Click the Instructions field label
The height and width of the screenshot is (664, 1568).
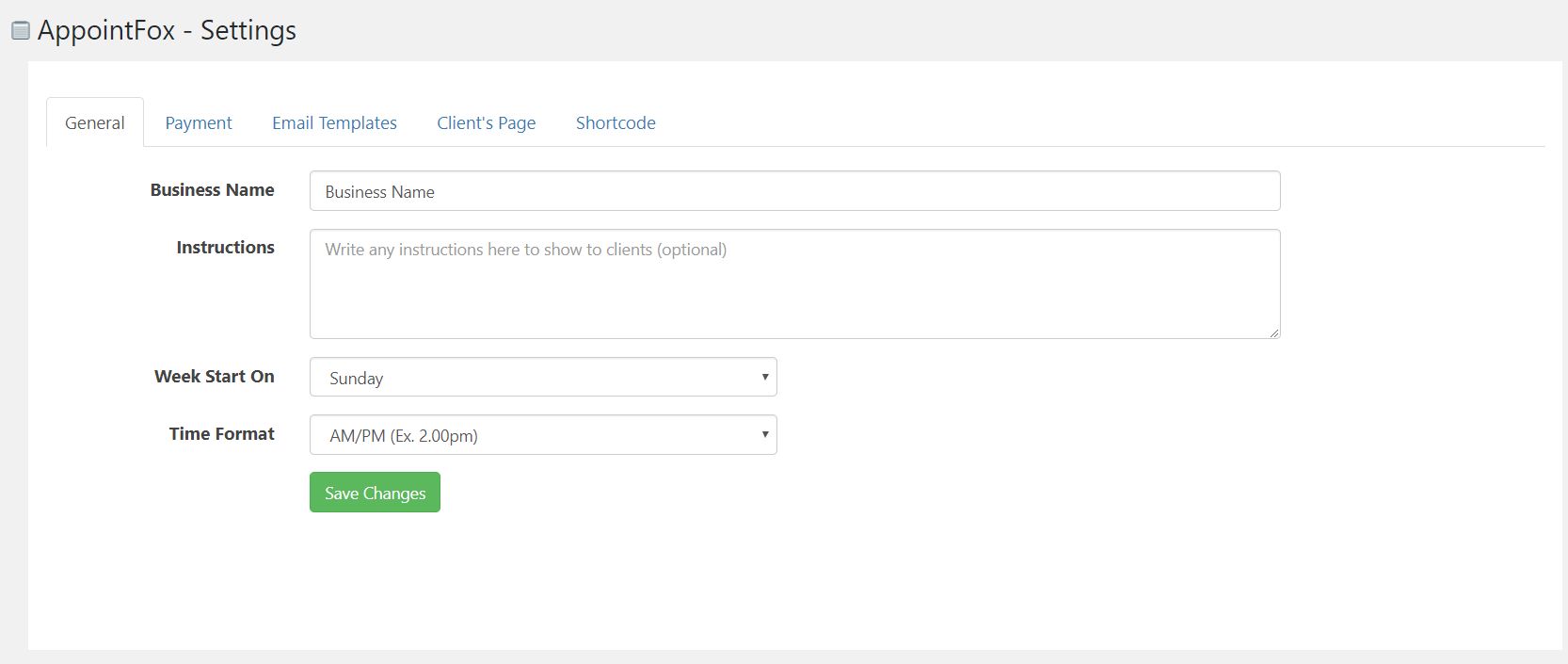click(x=225, y=248)
